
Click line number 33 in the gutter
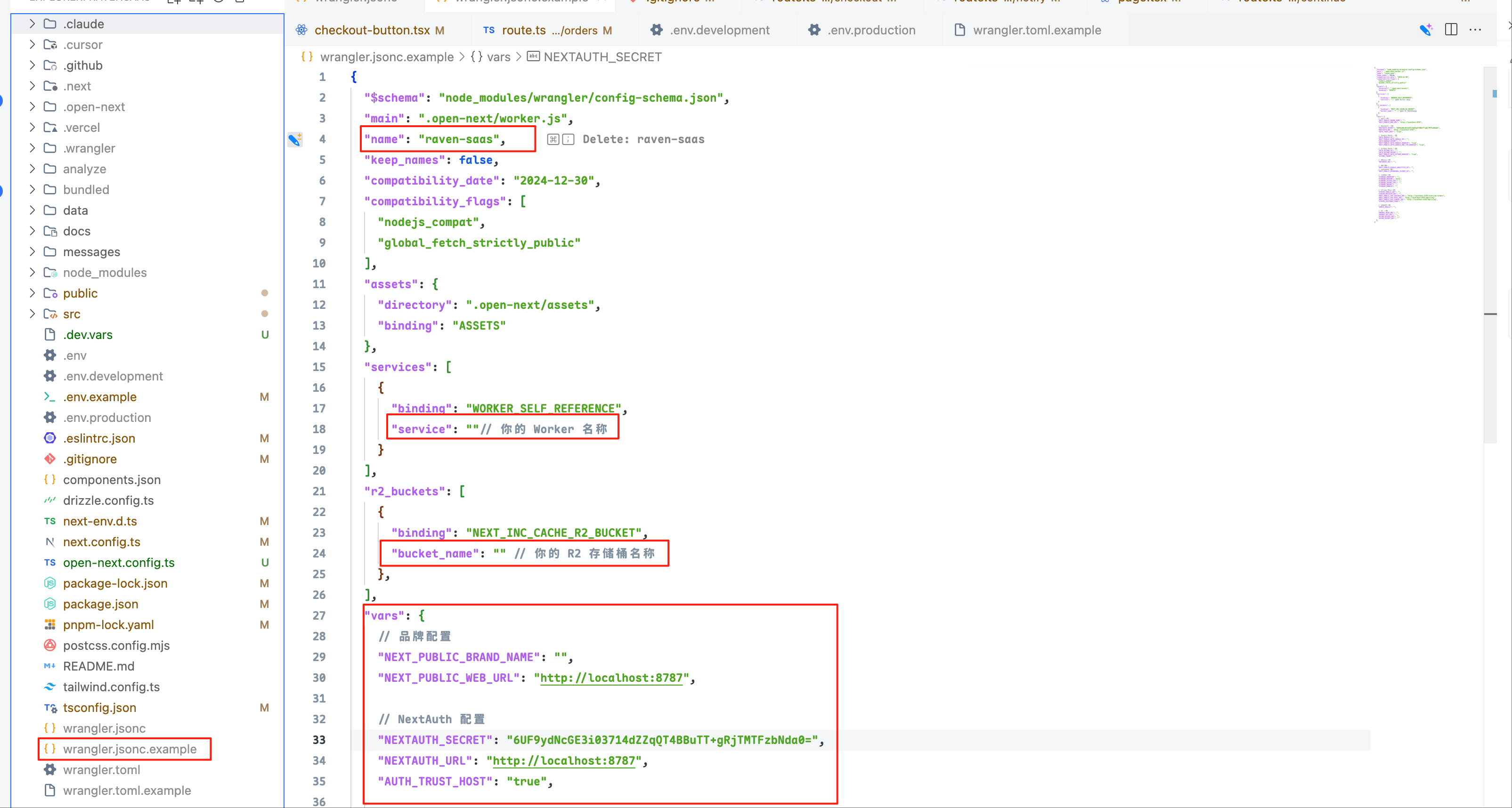click(x=319, y=740)
